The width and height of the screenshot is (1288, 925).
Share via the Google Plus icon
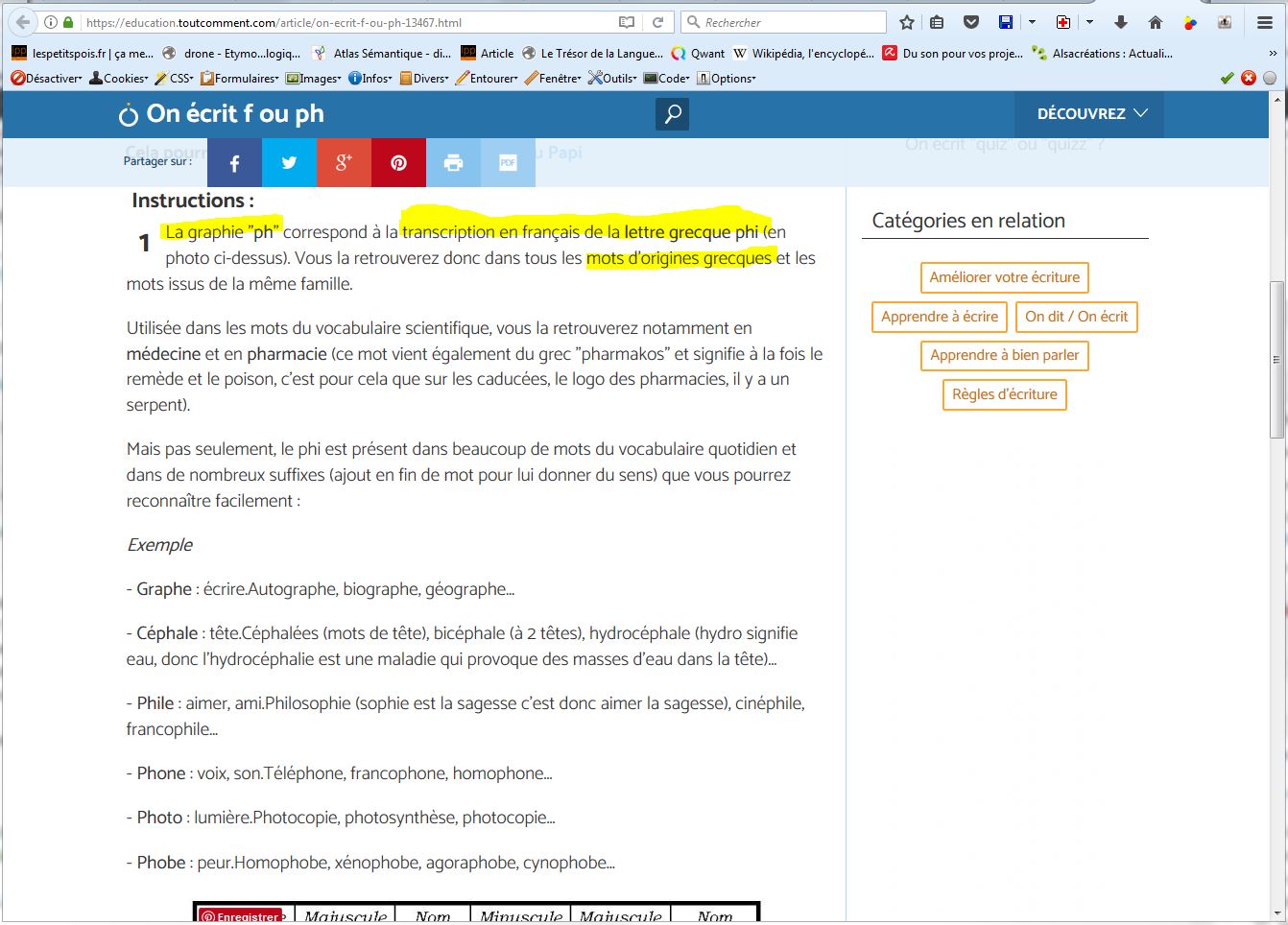click(344, 163)
